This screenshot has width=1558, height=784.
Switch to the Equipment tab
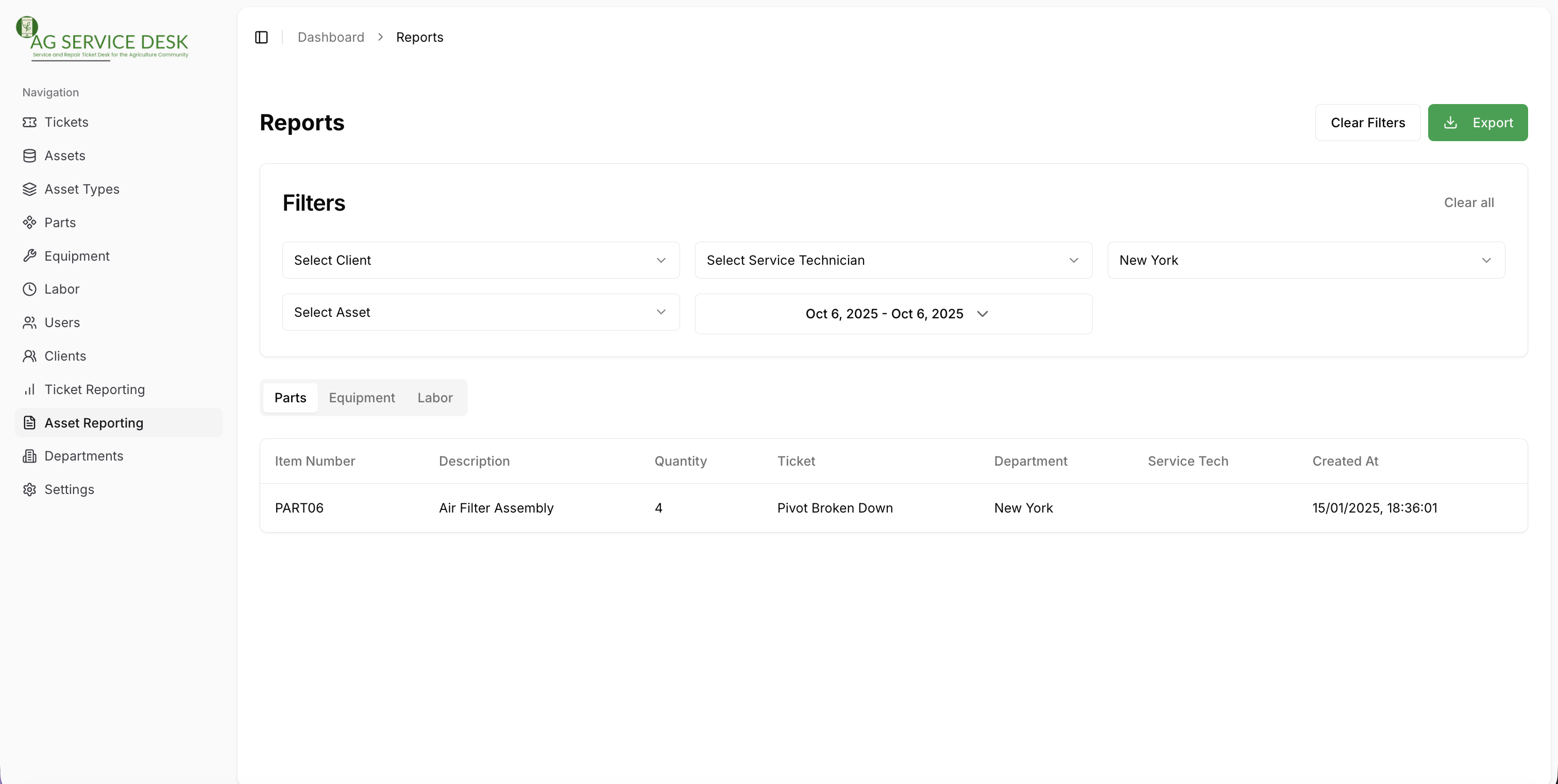point(362,398)
